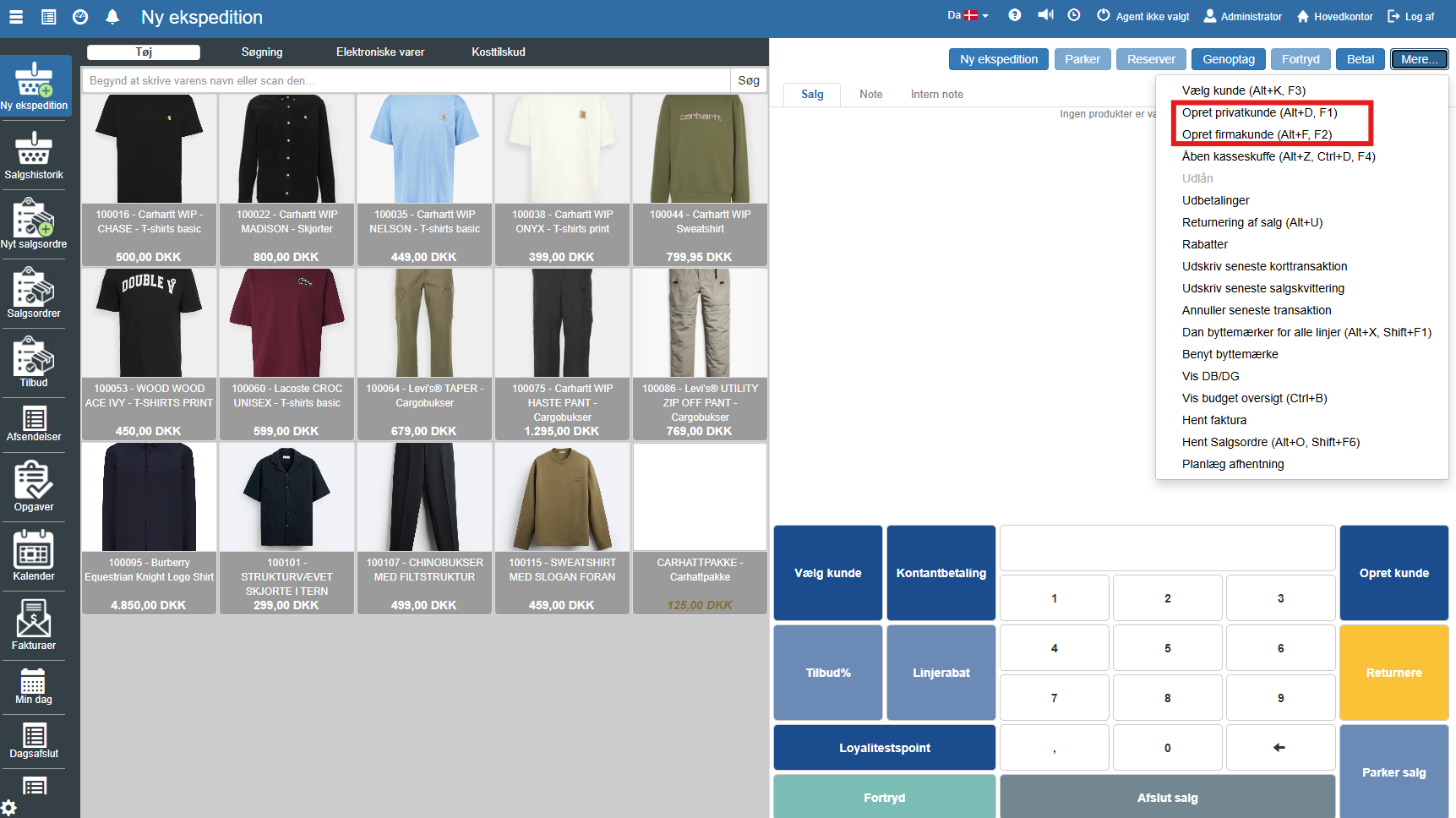Click the Genoptag button

pos(1229,59)
